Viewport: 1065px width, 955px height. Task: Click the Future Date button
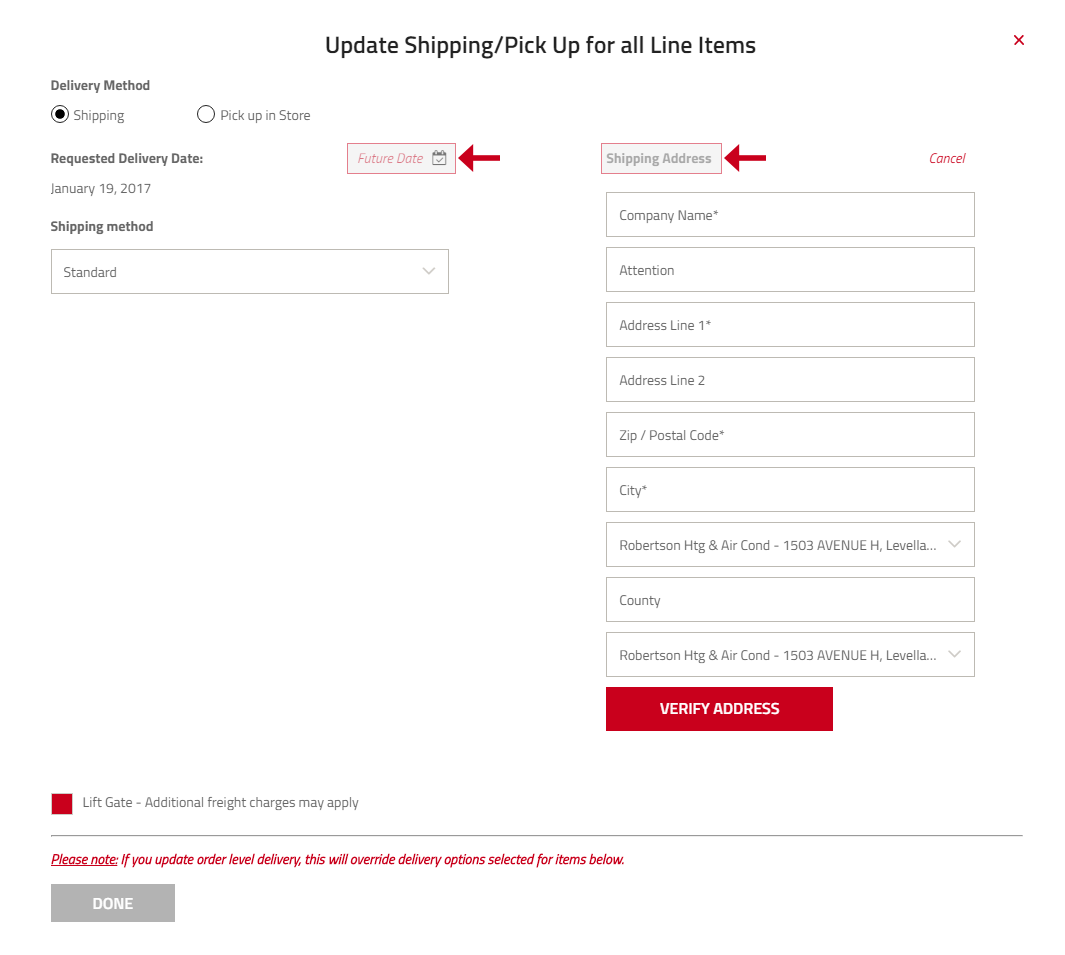401,158
